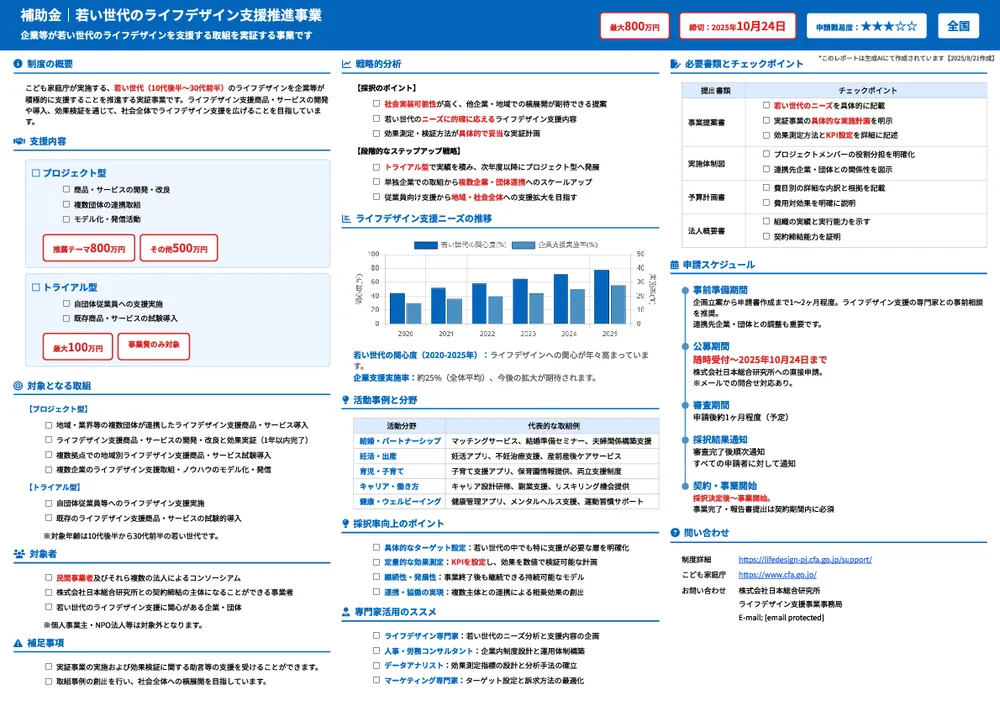
Task: Click the bar chart icon beside ライフデザイン支援ニーズの推移
Action: [x=346, y=218]
